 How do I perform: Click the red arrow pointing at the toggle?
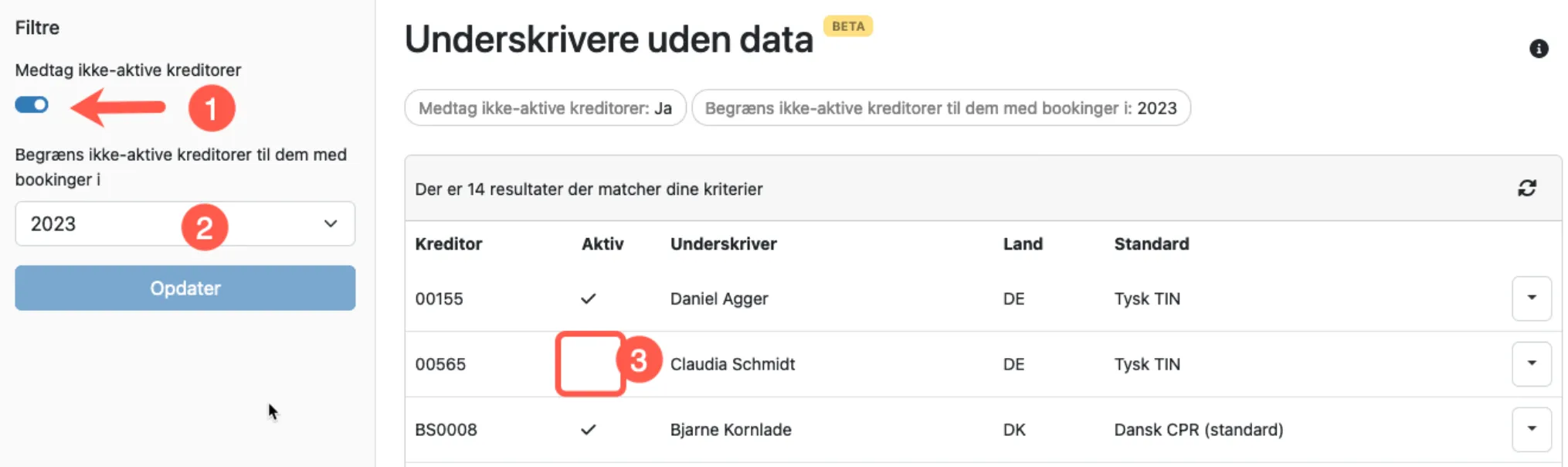coord(116,106)
